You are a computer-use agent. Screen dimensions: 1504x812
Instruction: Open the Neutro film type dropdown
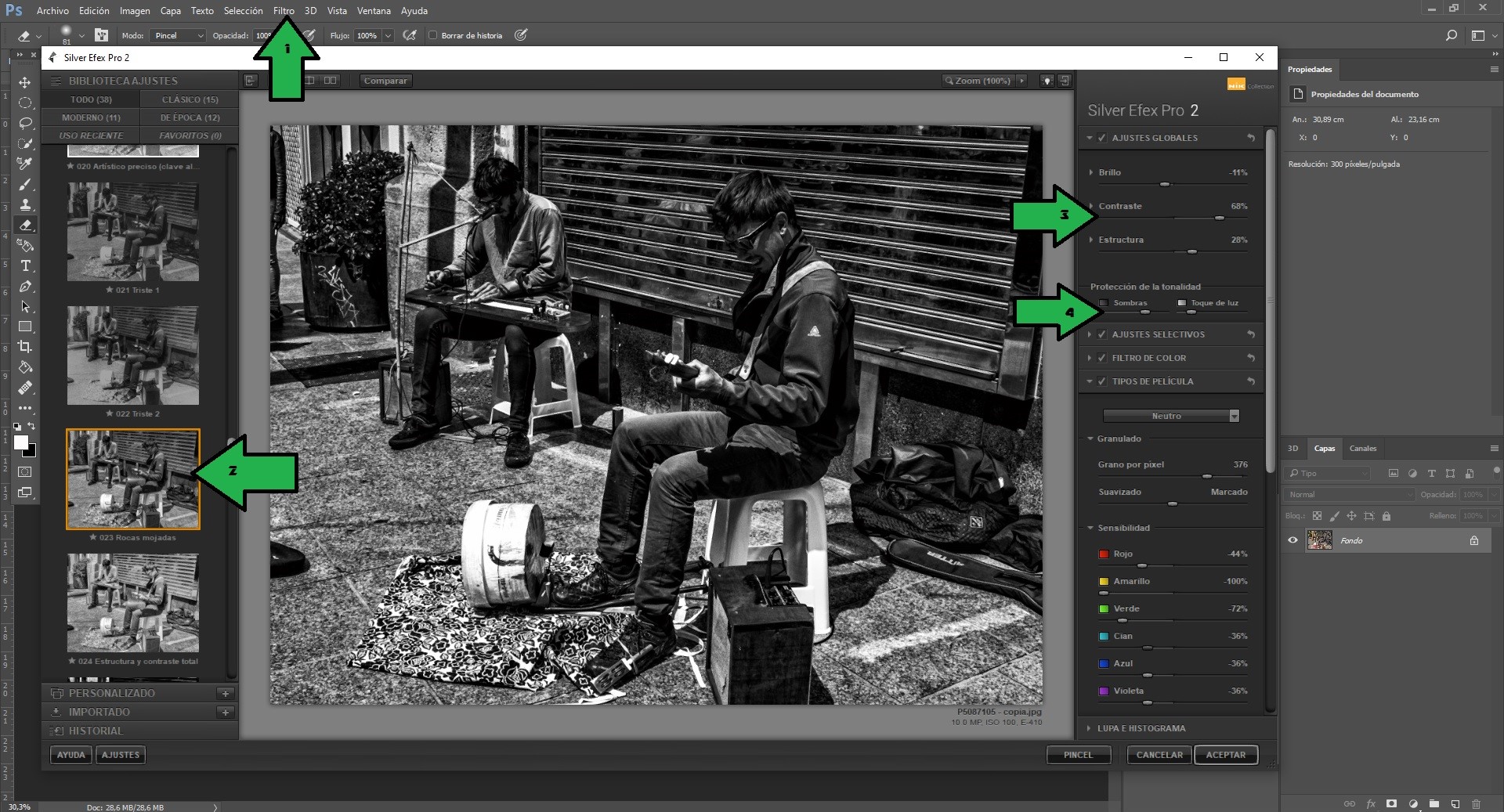(x=1171, y=416)
